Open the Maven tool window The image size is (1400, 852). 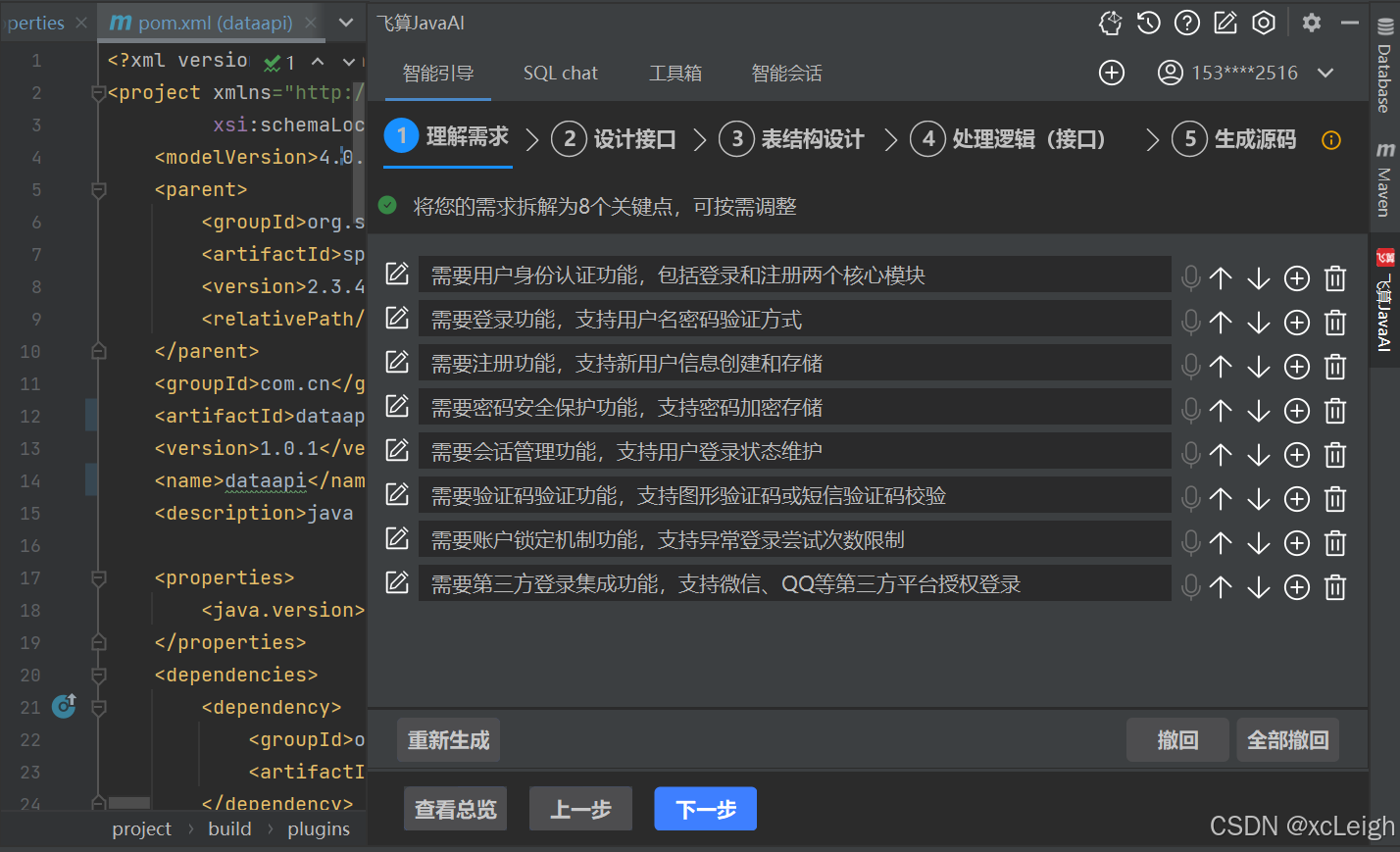click(x=1384, y=178)
